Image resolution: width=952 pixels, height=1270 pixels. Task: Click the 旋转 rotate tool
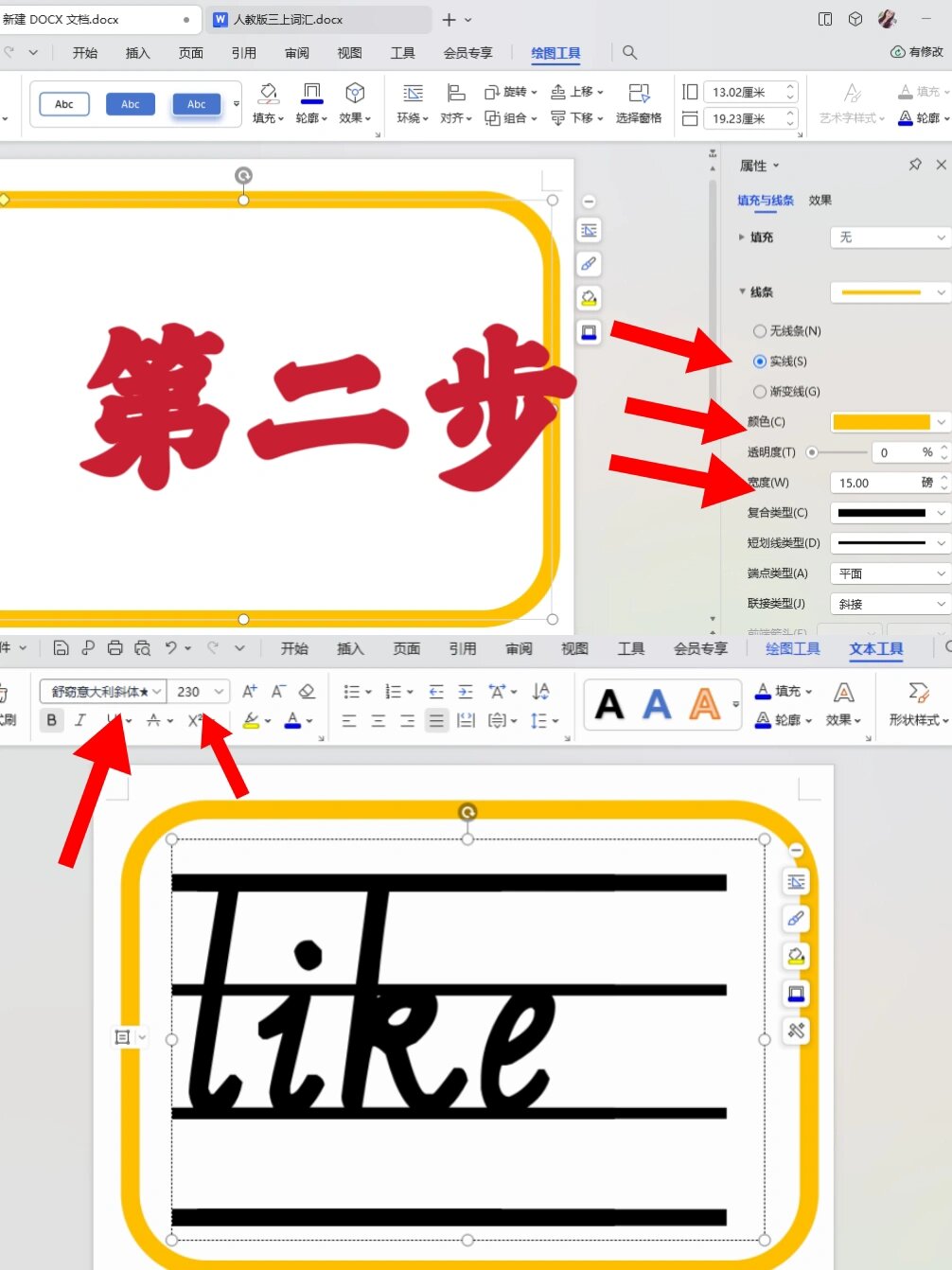510,92
